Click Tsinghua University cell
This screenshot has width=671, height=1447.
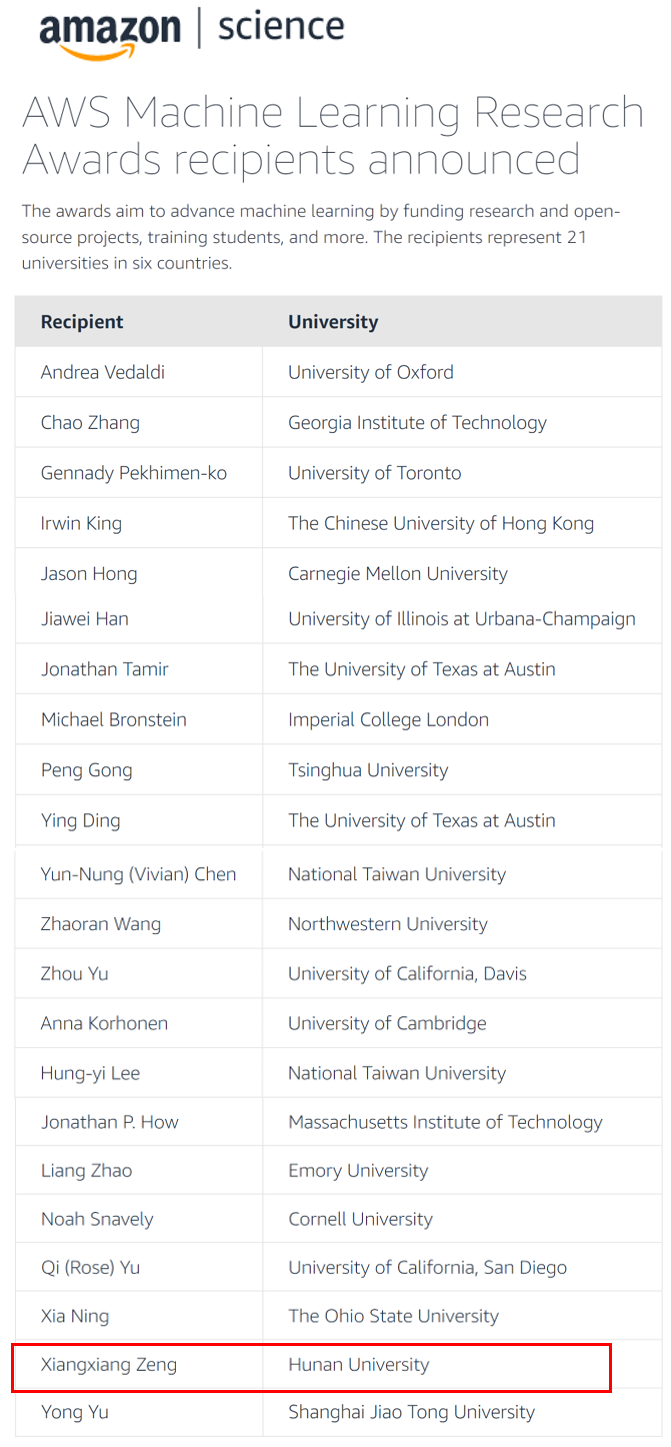[368, 770]
